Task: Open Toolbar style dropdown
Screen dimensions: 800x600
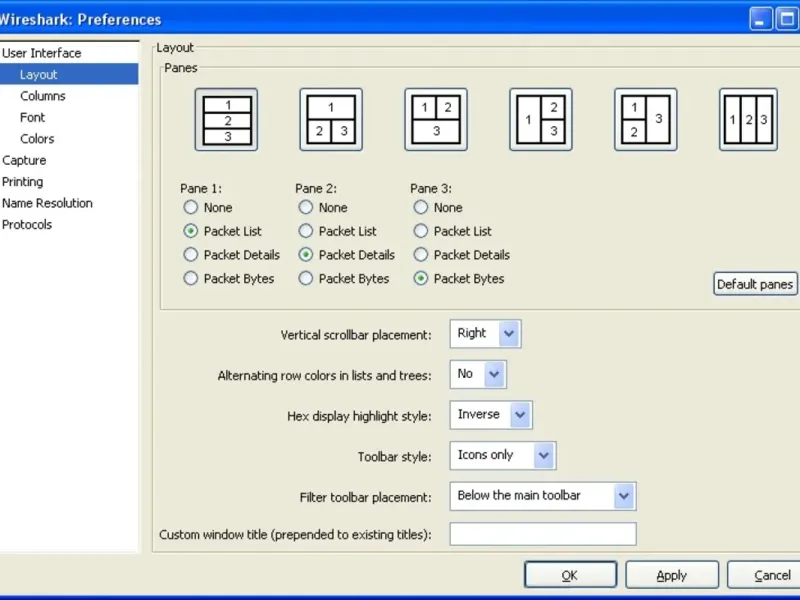Action: (x=503, y=456)
